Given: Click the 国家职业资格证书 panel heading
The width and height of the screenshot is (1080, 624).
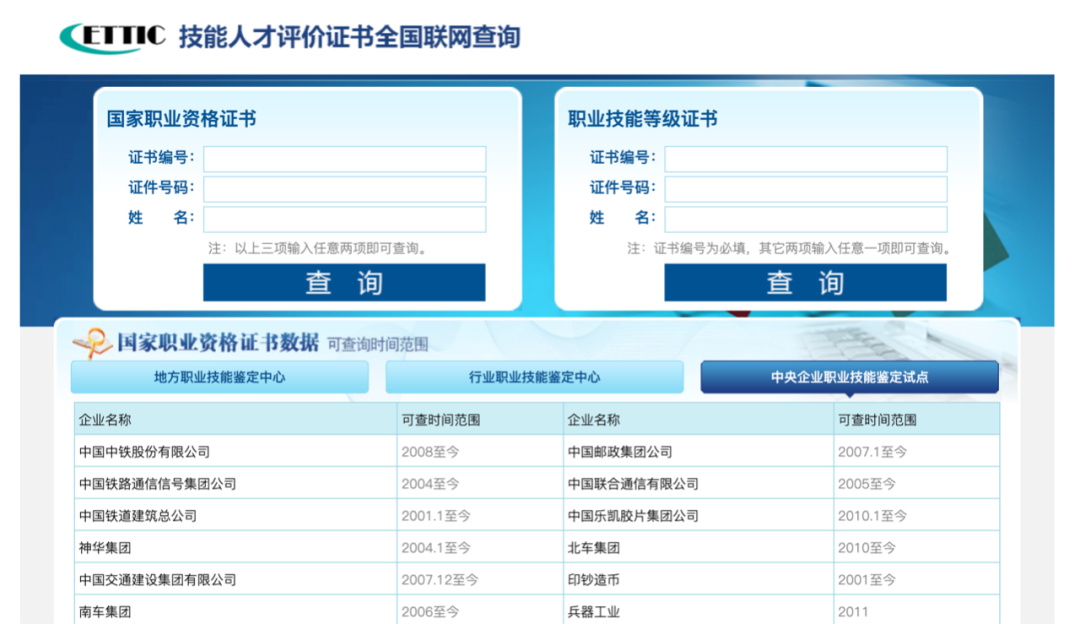Looking at the screenshot, I should point(182,118).
